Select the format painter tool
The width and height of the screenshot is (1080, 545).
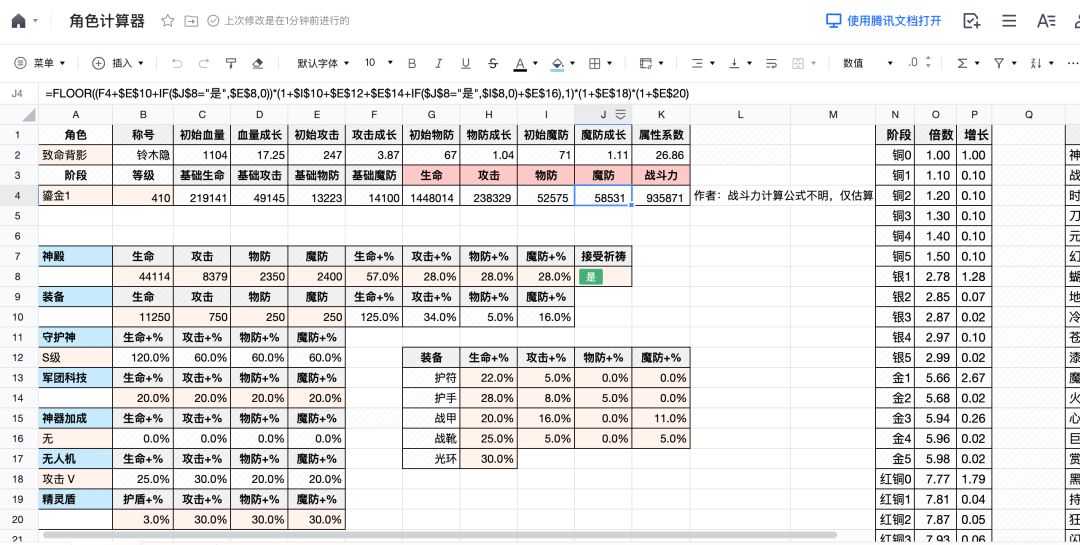click(x=231, y=63)
